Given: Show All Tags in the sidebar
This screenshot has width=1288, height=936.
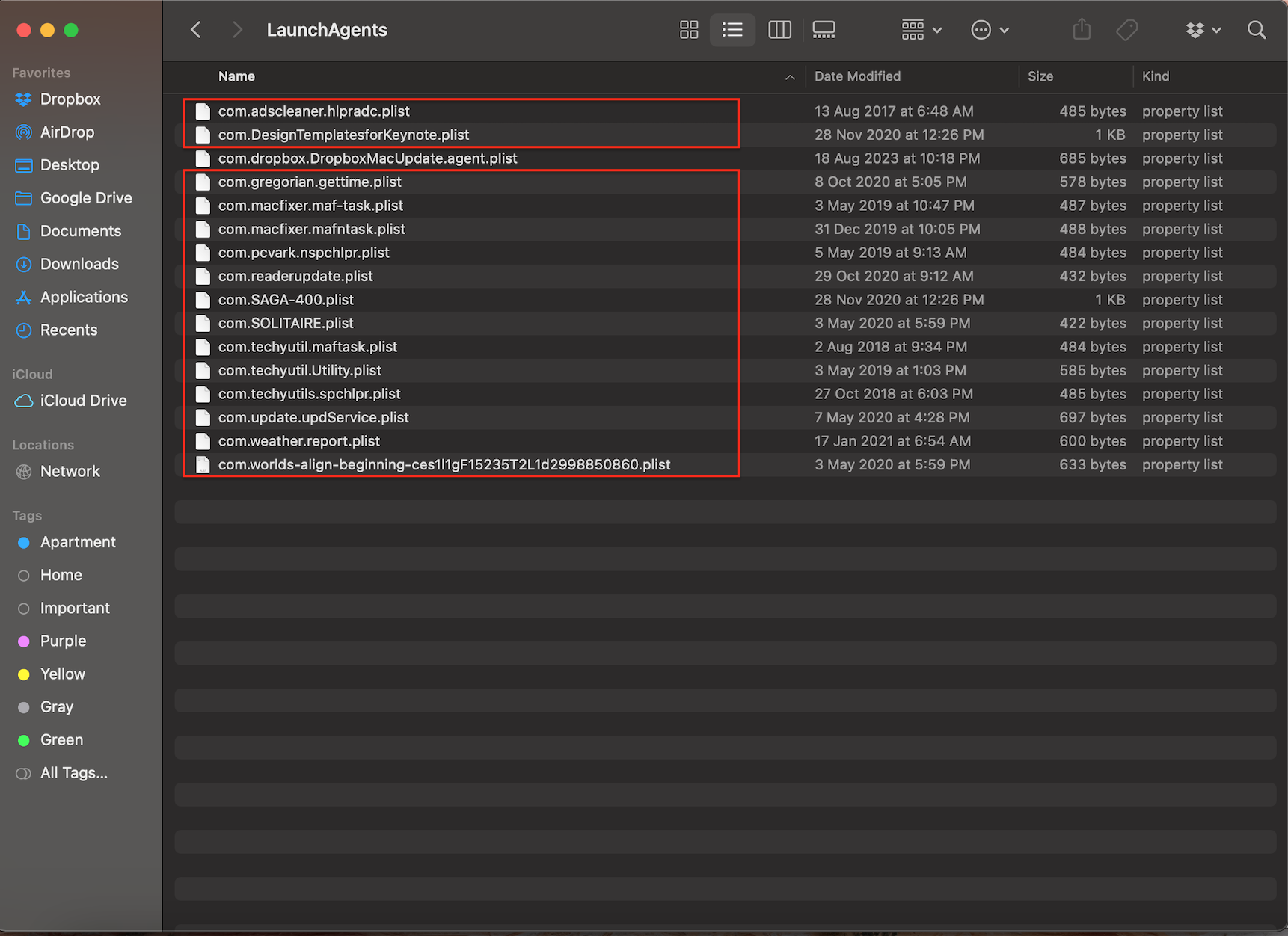Looking at the screenshot, I should point(73,772).
